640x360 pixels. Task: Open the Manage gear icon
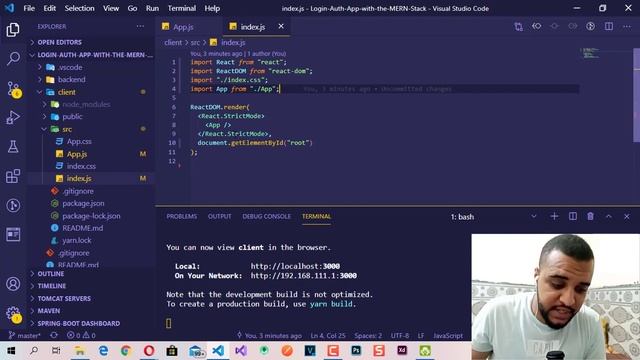pos(13,315)
